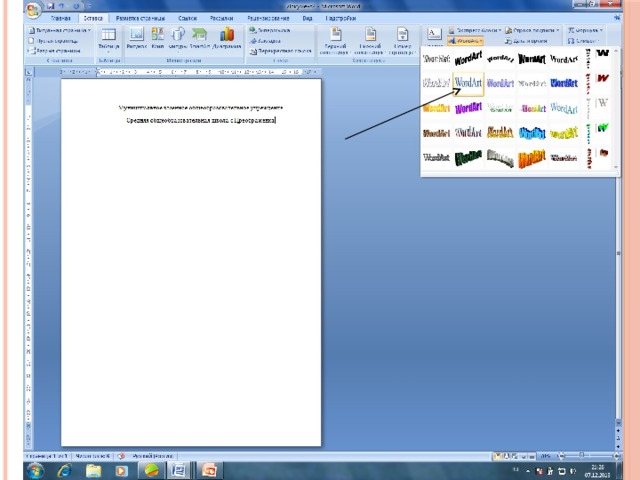Open the Верхний колонтитул header dropdown

point(335,41)
